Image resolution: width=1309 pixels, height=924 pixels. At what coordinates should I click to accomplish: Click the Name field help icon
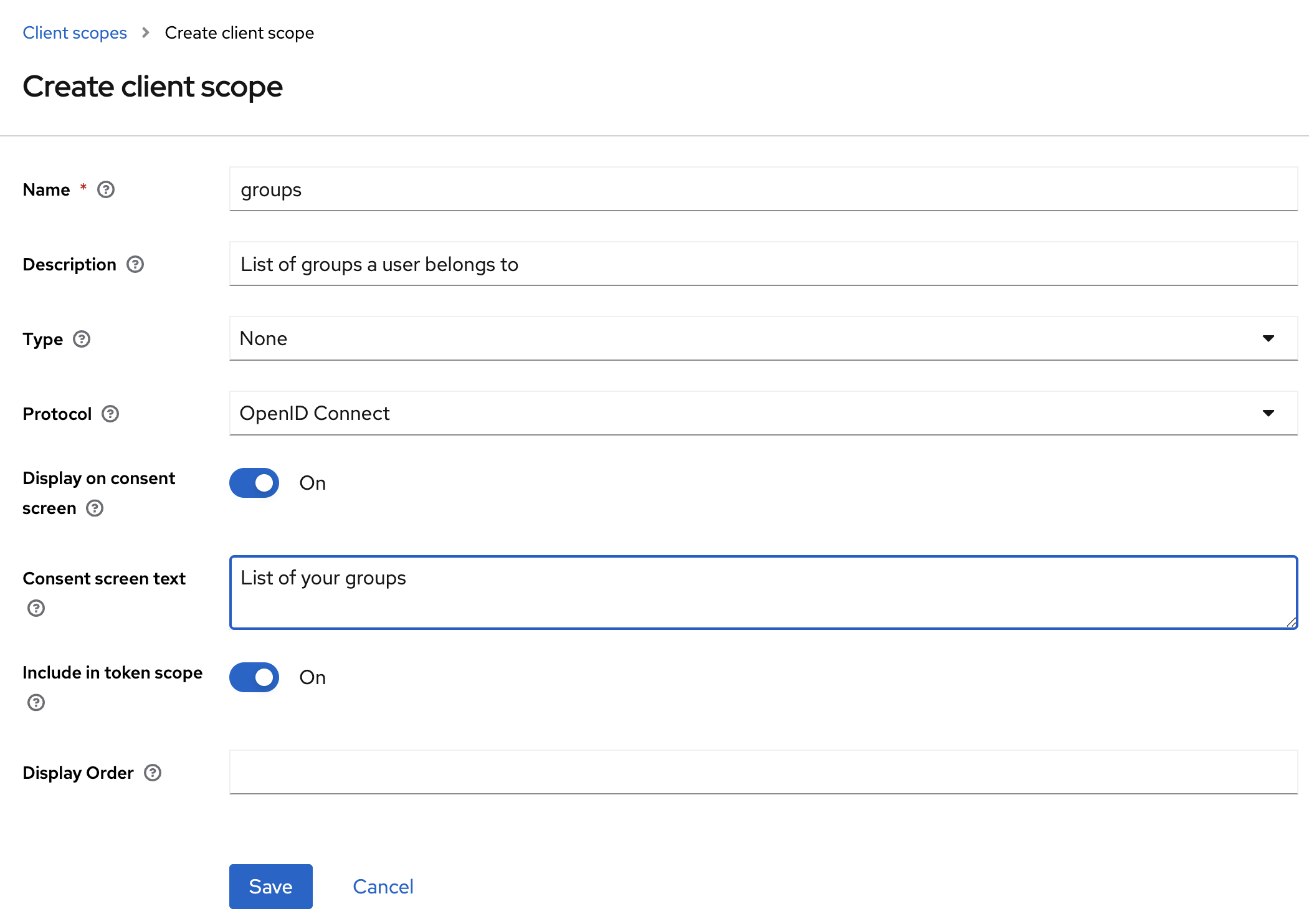[x=107, y=189]
